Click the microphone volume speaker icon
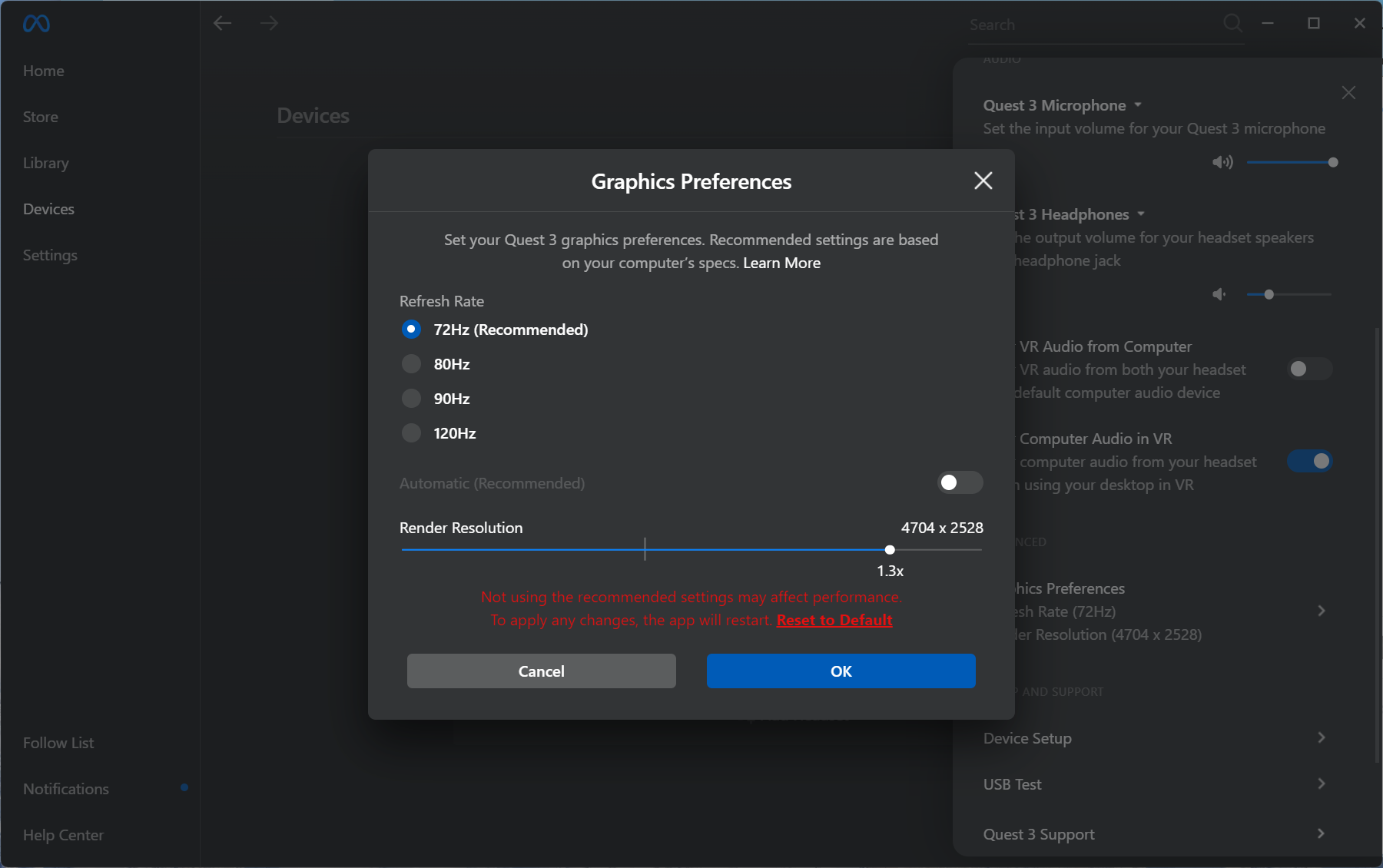The width and height of the screenshot is (1383, 868). pos(1222,162)
